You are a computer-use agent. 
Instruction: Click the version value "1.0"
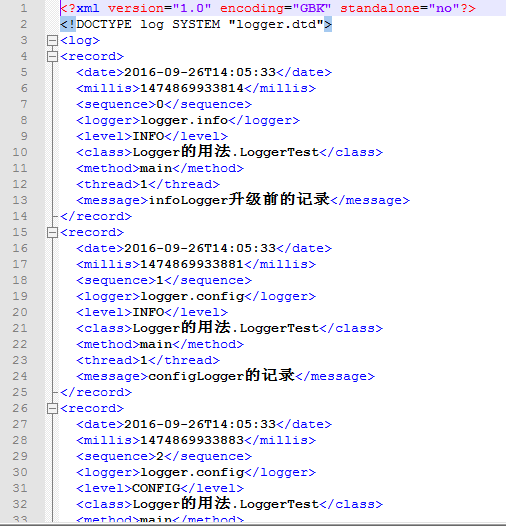[x=192, y=8]
